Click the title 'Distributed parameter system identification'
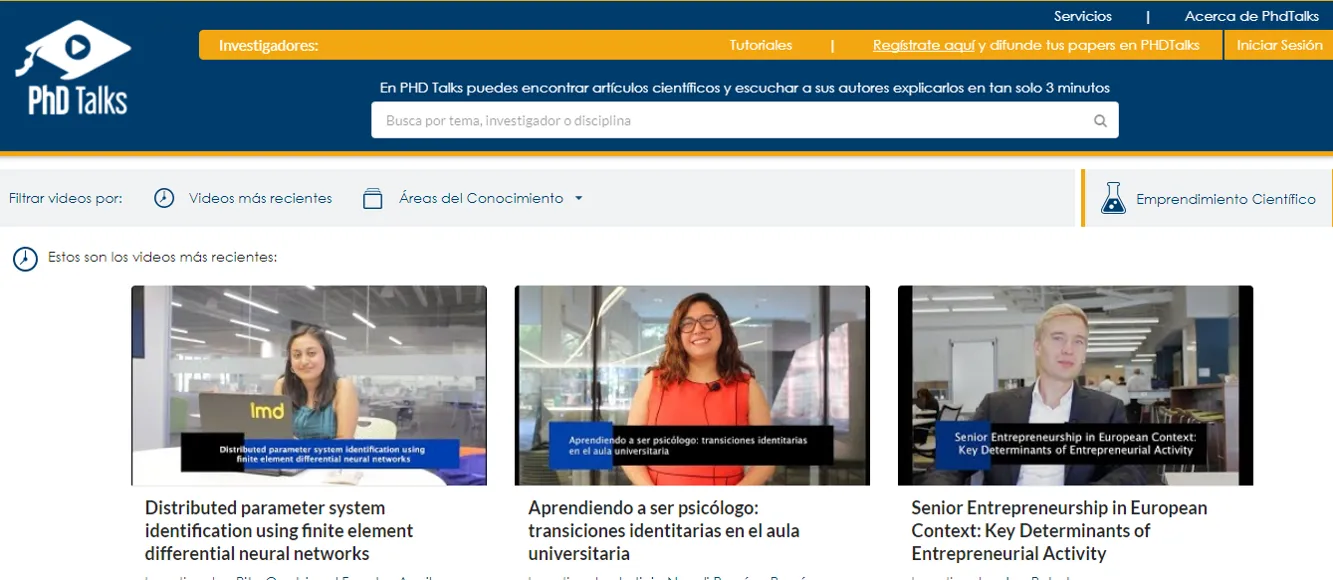The height and width of the screenshot is (580, 1333). click(x=279, y=531)
